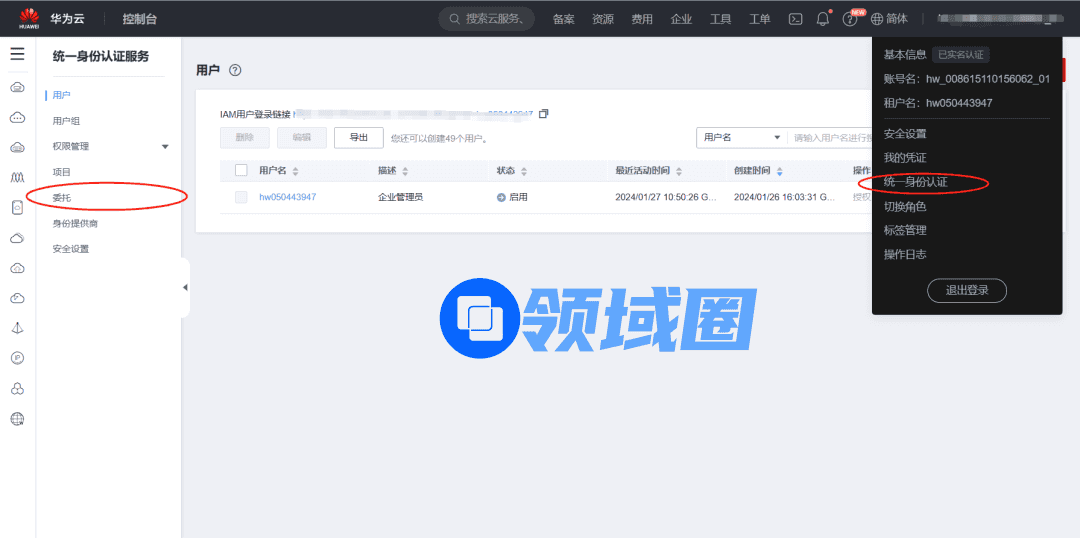Click the 导出 export button
Viewport: 1080px width, 538px height.
tap(358, 137)
